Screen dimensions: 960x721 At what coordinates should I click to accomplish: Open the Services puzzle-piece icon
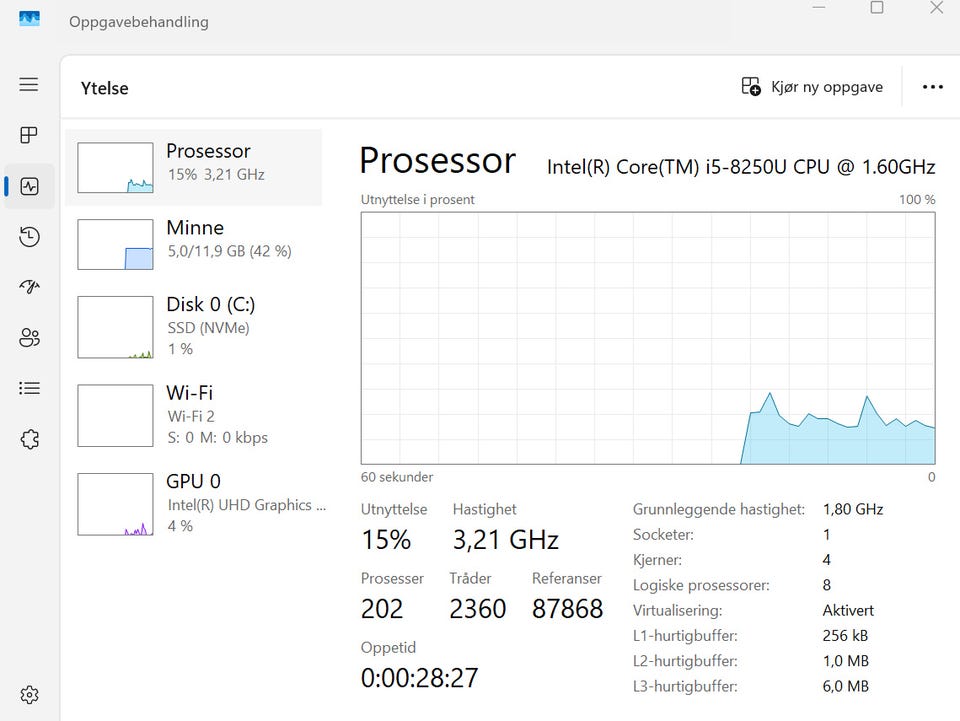pos(29,439)
